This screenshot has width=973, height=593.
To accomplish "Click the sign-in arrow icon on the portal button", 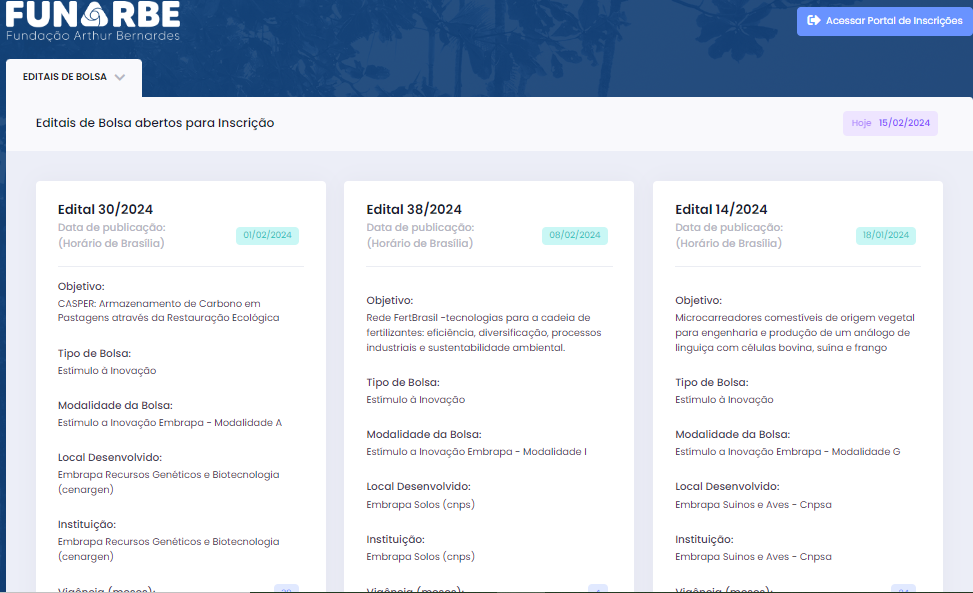I will 813,20.
